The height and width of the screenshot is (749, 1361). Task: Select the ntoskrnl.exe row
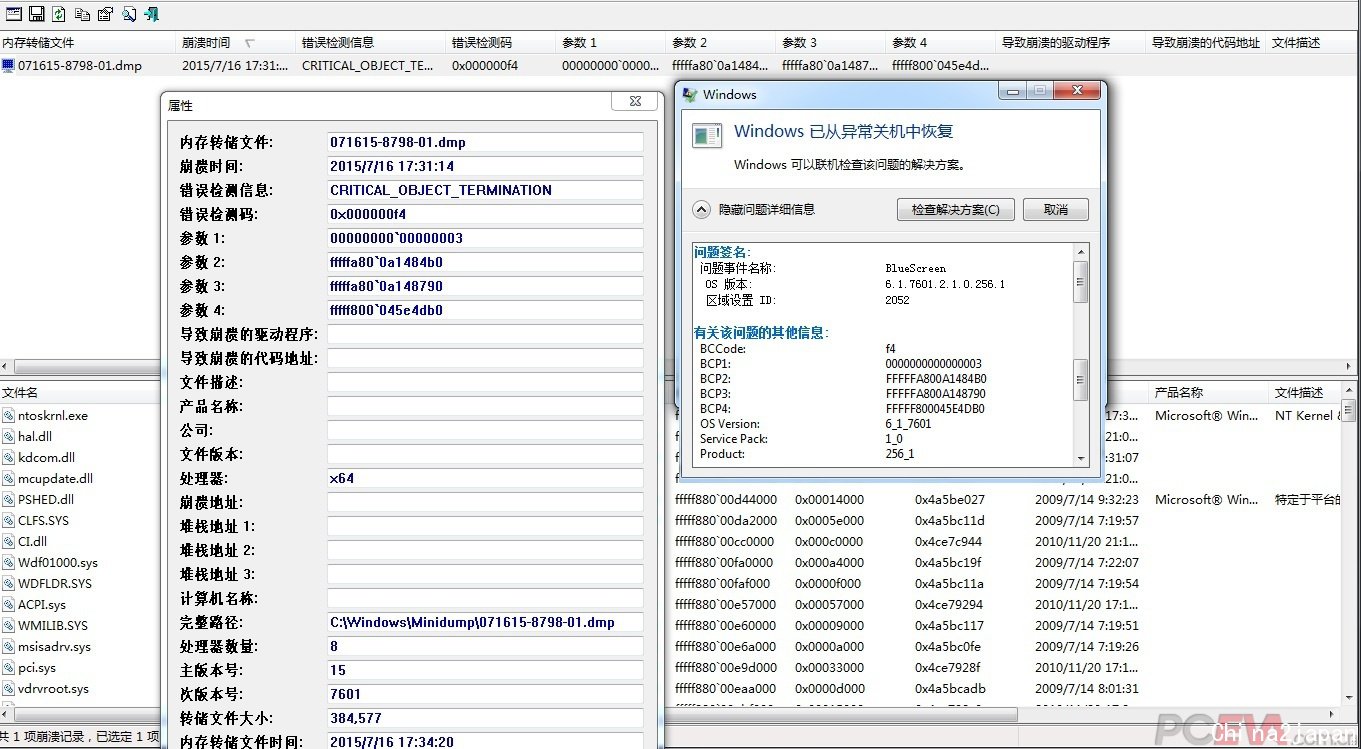pos(80,416)
